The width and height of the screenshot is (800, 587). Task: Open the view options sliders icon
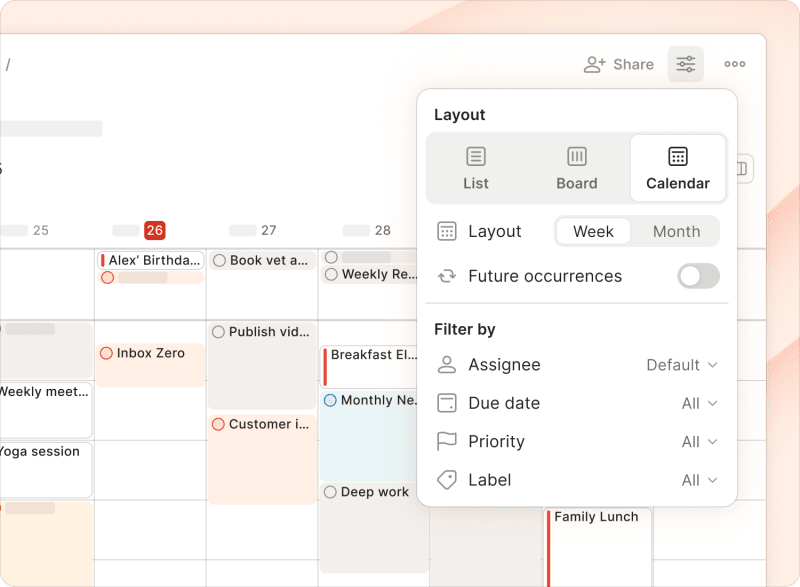(x=687, y=63)
